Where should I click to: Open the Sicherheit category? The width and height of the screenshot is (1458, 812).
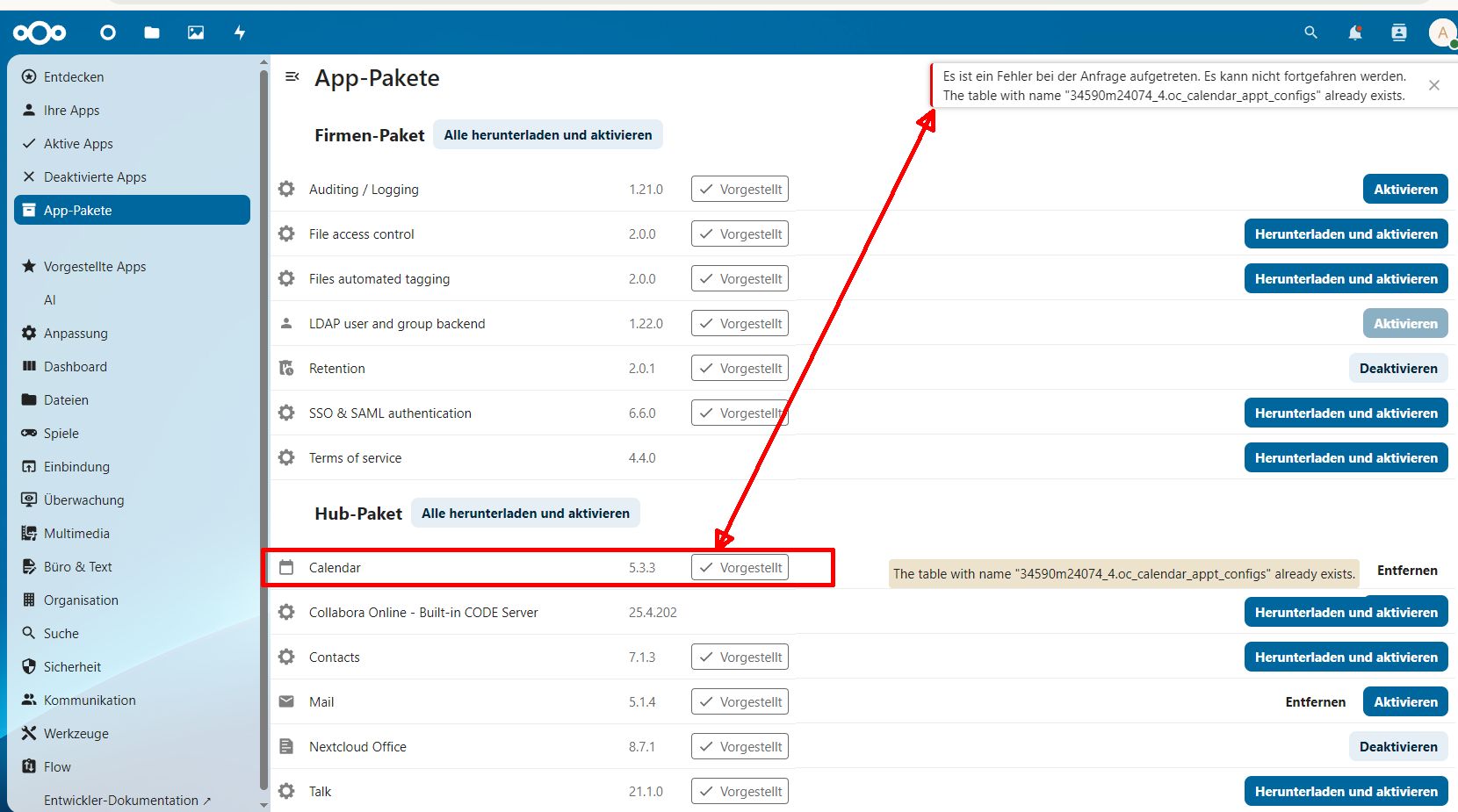pos(132,667)
